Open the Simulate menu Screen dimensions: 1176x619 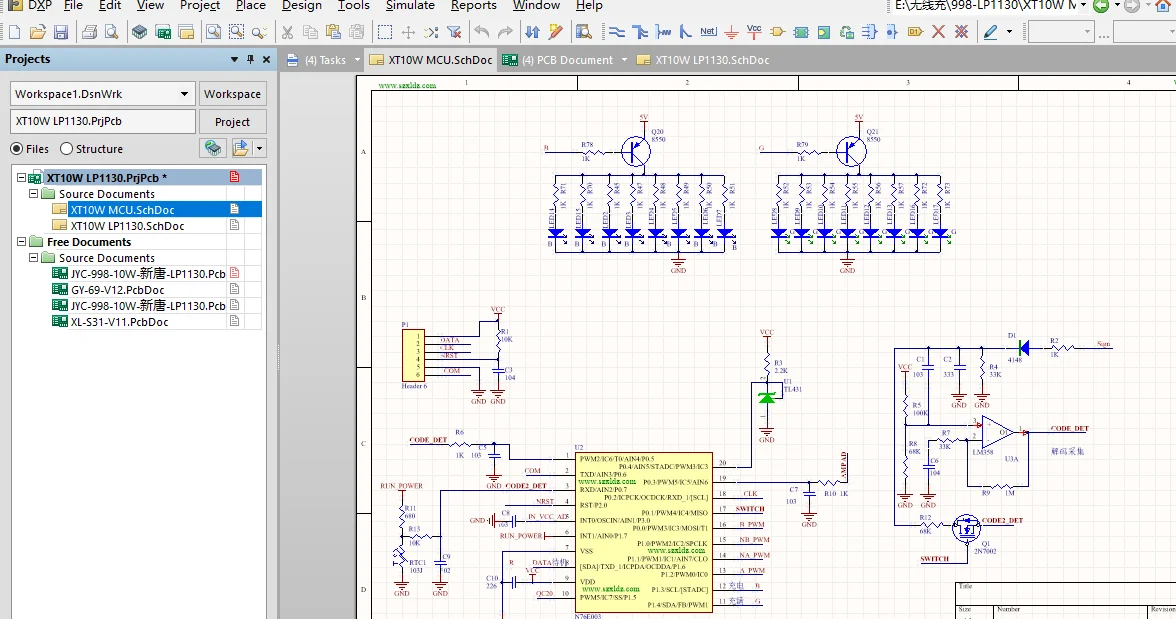coord(410,5)
